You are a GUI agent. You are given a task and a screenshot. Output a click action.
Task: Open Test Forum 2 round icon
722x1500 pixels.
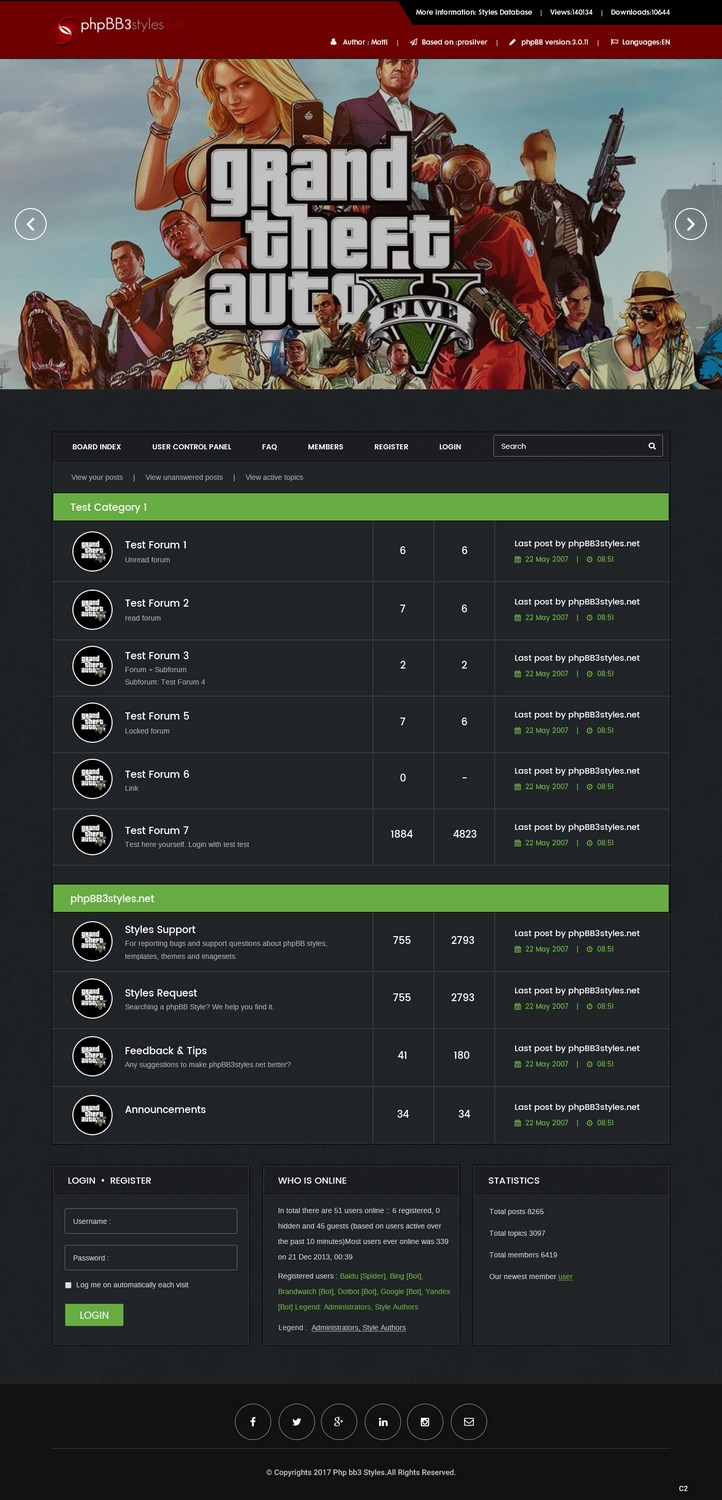point(93,609)
